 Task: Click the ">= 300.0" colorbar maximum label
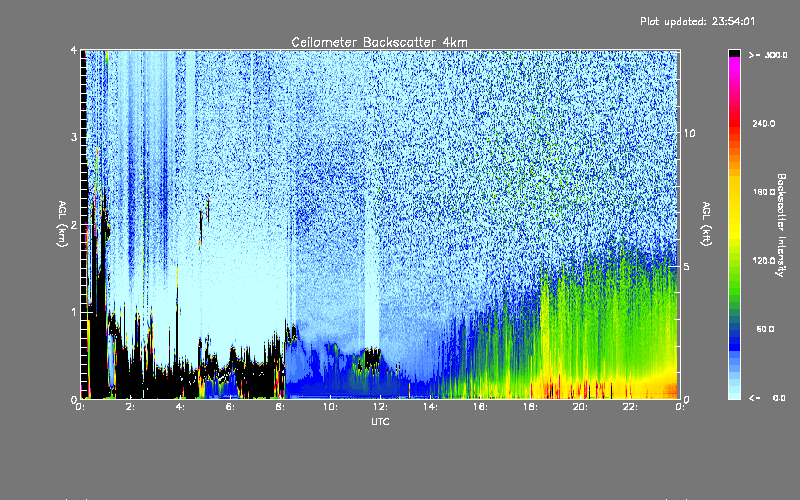(768, 55)
